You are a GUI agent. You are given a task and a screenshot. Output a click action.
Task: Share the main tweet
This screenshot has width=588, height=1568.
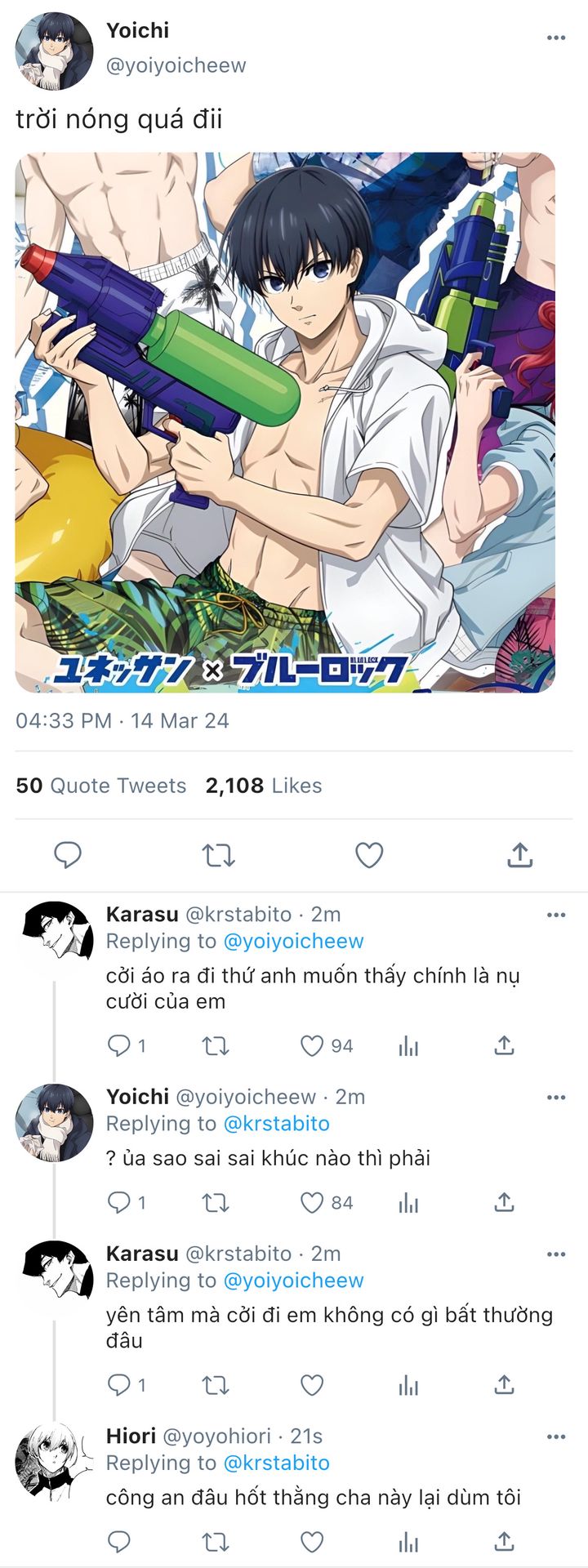pyautogui.click(x=520, y=855)
